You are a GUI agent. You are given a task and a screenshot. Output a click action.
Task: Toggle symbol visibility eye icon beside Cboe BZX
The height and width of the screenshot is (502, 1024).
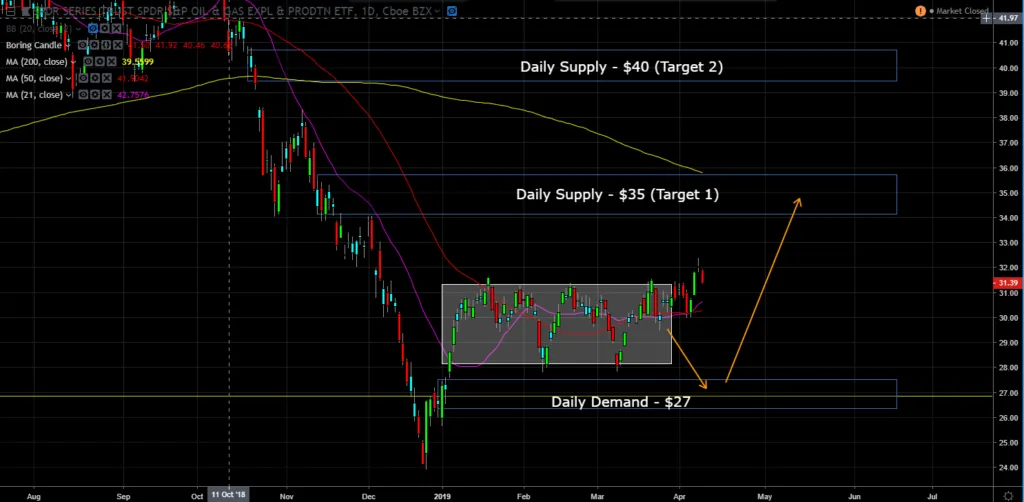(452, 11)
